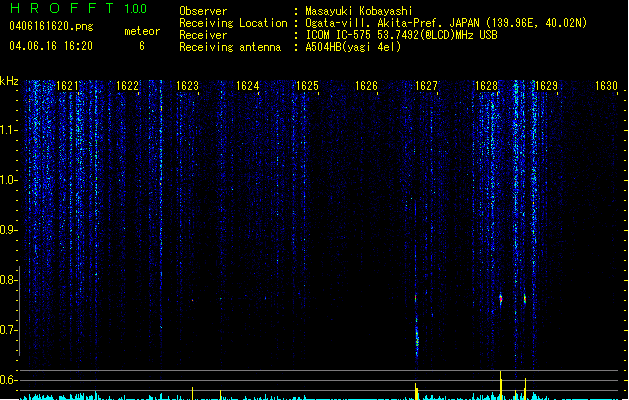Click the version number 1.0.0
Image resolution: width=629 pixels, height=400 pixels.
coord(136,9)
